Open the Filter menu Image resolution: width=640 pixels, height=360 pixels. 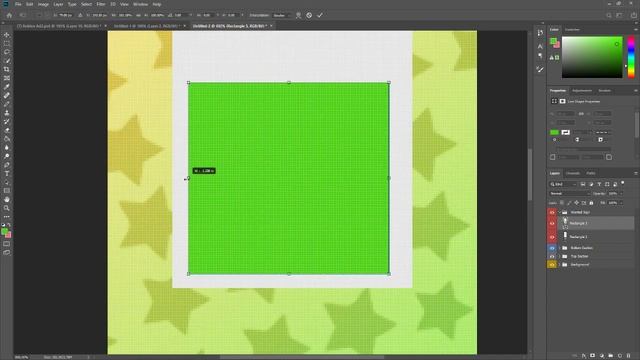coord(101,4)
